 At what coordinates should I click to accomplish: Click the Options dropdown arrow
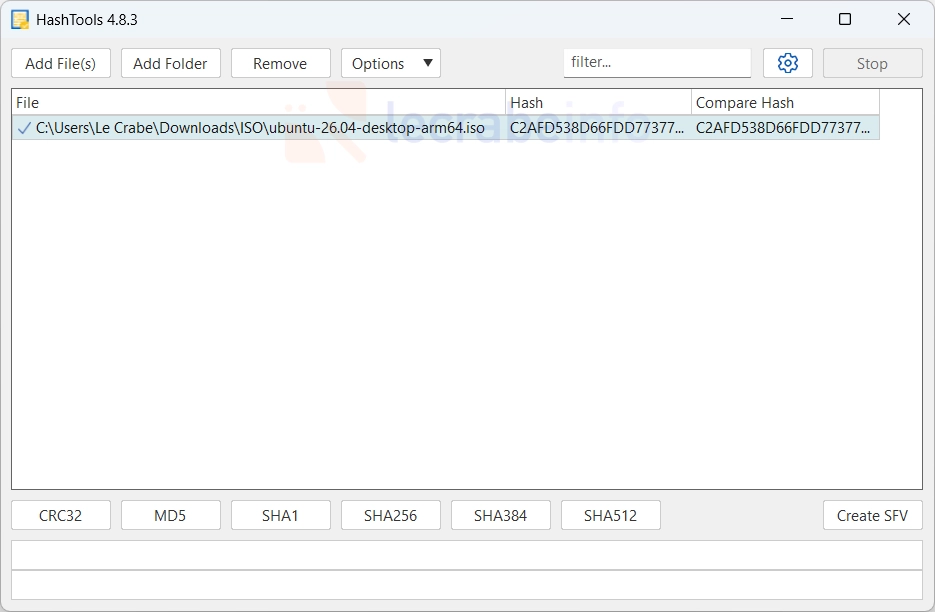(x=428, y=63)
